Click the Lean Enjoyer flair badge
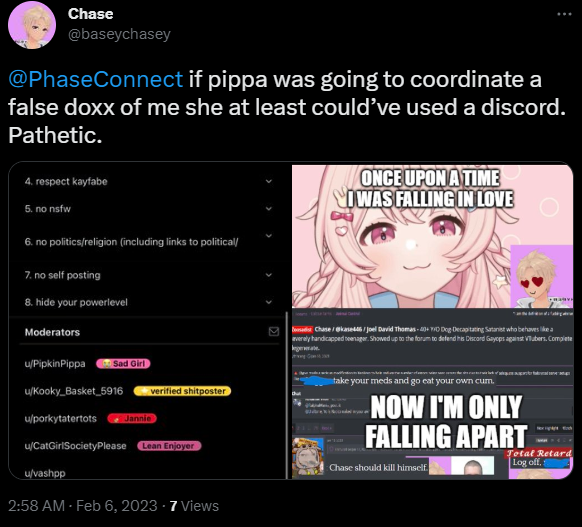The width and height of the screenshot is (582, 527). click(169, 446)
